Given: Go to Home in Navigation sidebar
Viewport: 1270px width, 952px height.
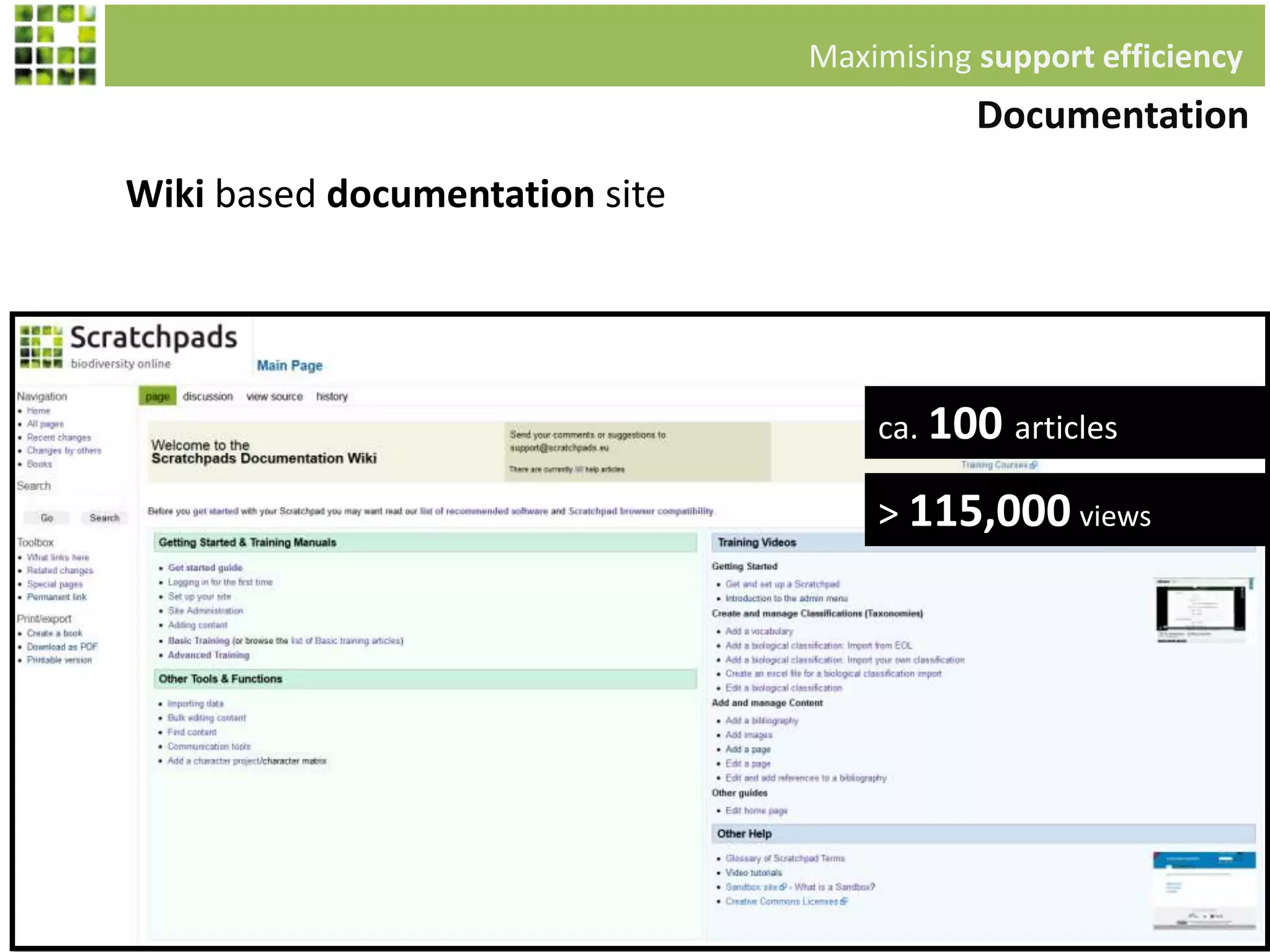Looking at the screenshot, I should [x=38, y=411].
